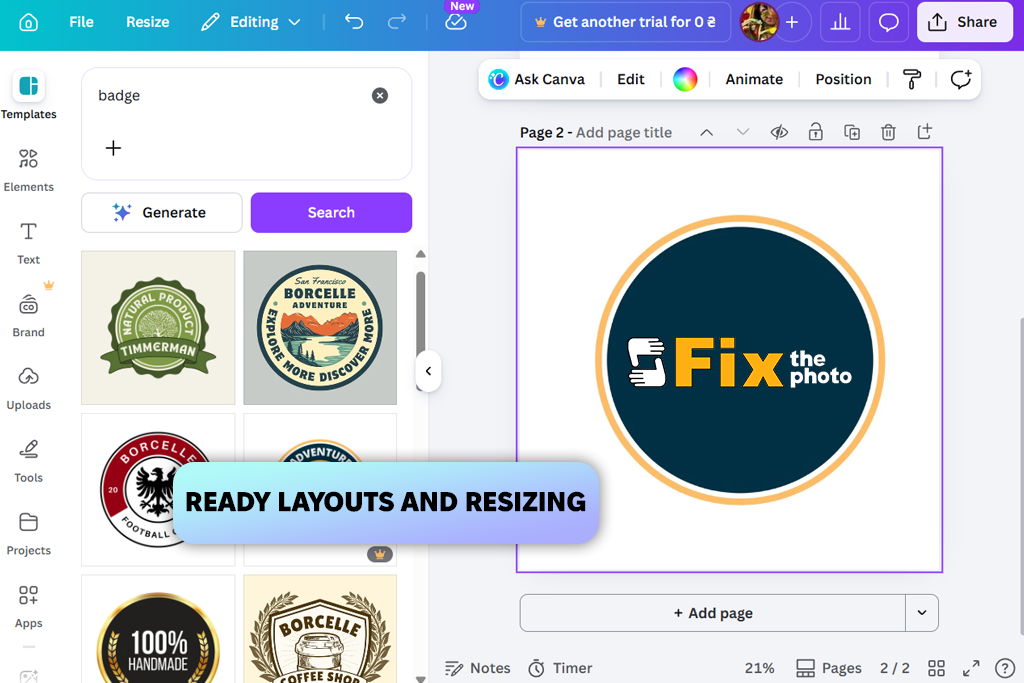Click Edit in the toolbar
The image size is (1024, 683).
click(631, 80)
